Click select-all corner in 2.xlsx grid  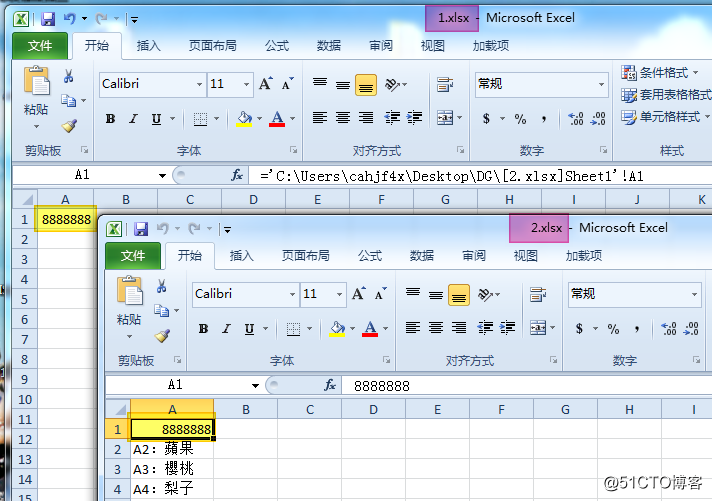click(x=119, y=410)
